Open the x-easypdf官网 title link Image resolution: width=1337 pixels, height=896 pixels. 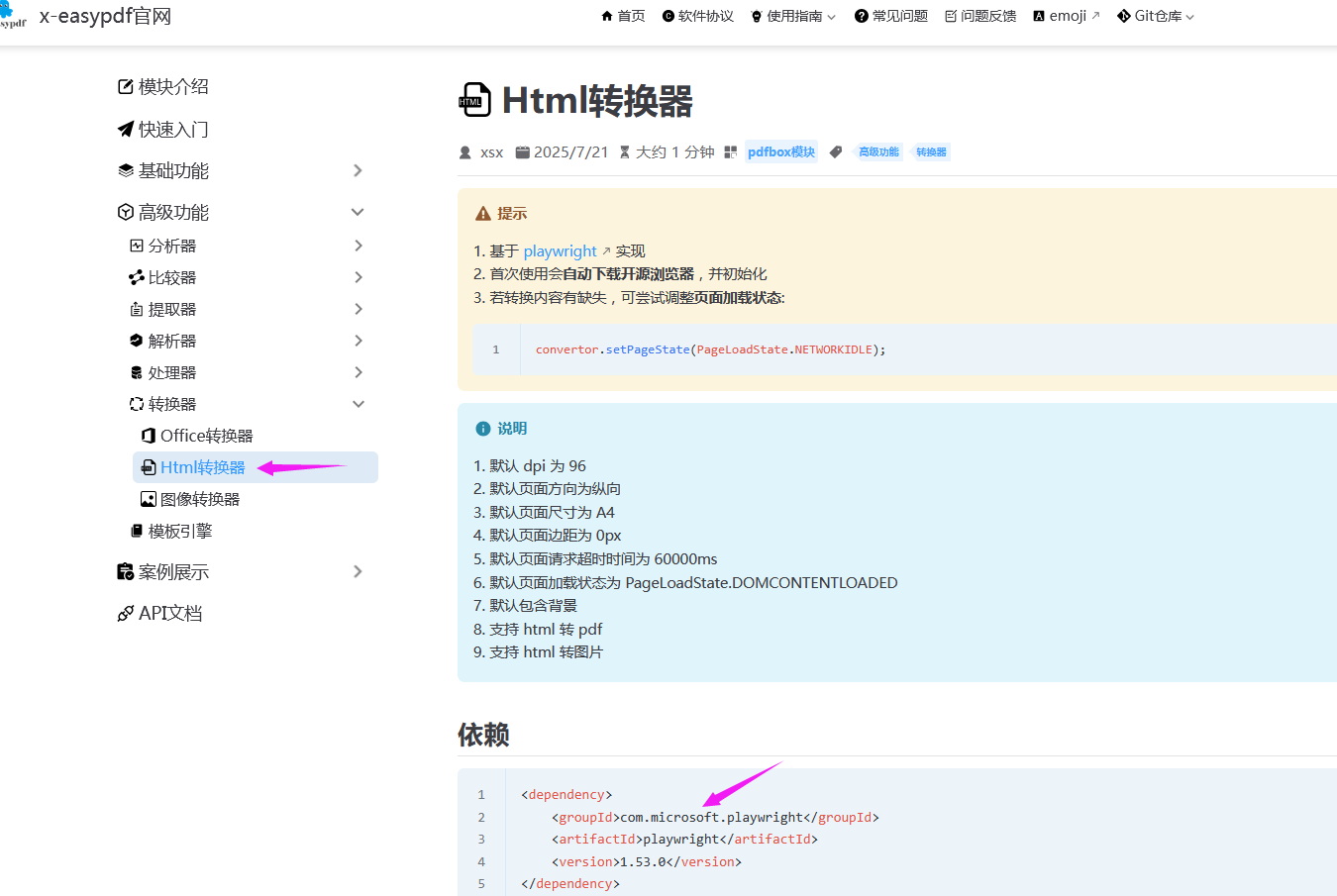105,16
